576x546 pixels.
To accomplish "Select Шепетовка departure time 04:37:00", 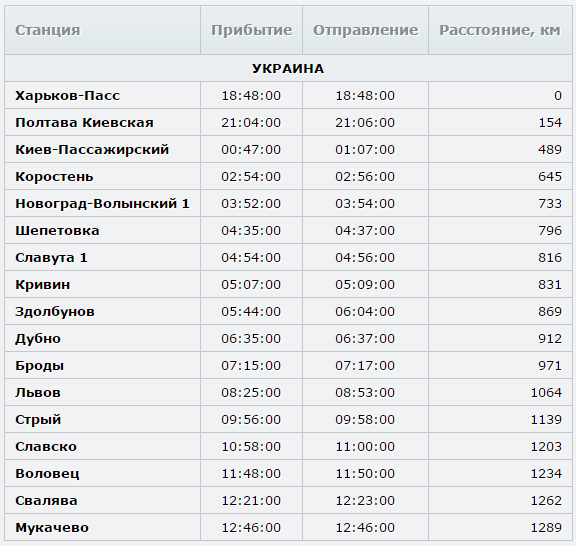I will click(365, 231).
